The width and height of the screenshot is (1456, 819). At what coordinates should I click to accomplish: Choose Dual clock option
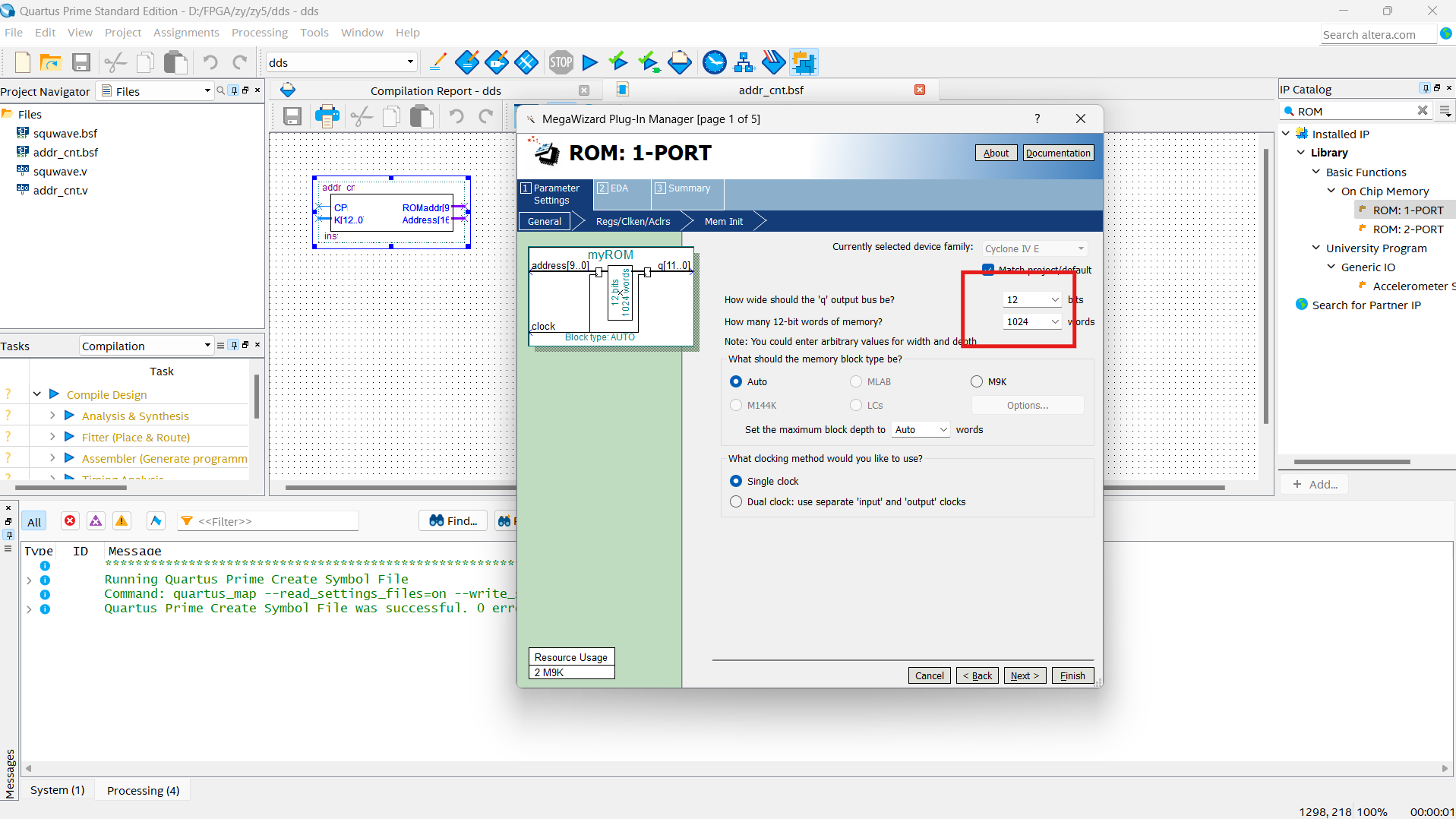736,501
